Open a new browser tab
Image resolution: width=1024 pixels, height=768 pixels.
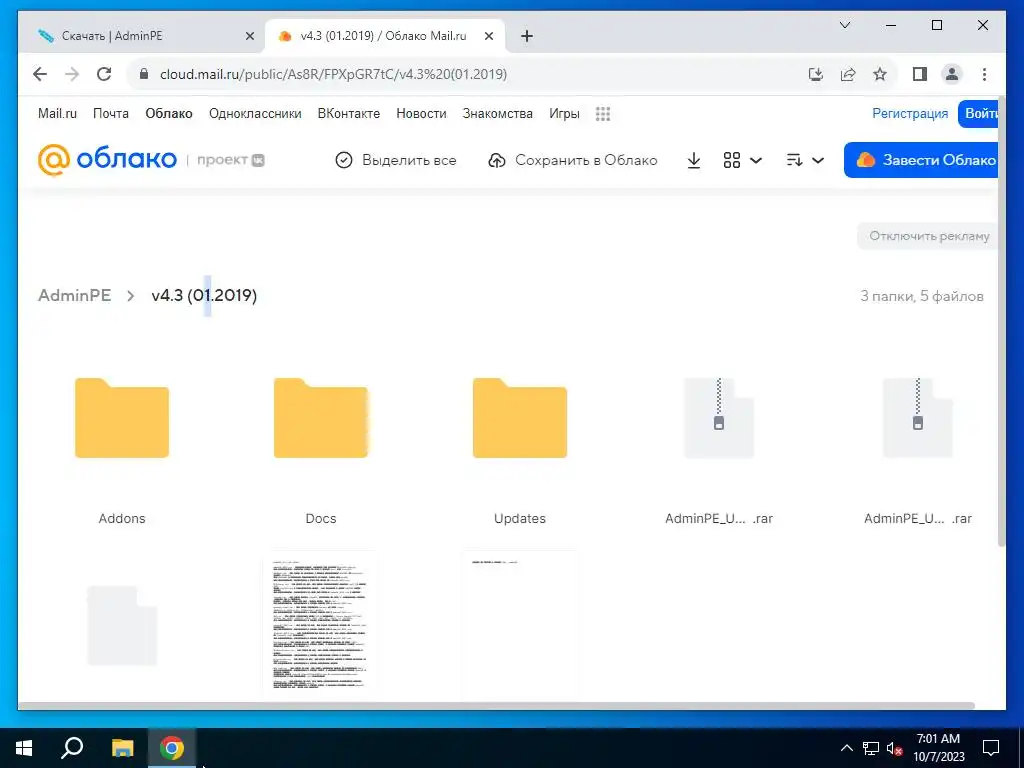click(527, 36)
